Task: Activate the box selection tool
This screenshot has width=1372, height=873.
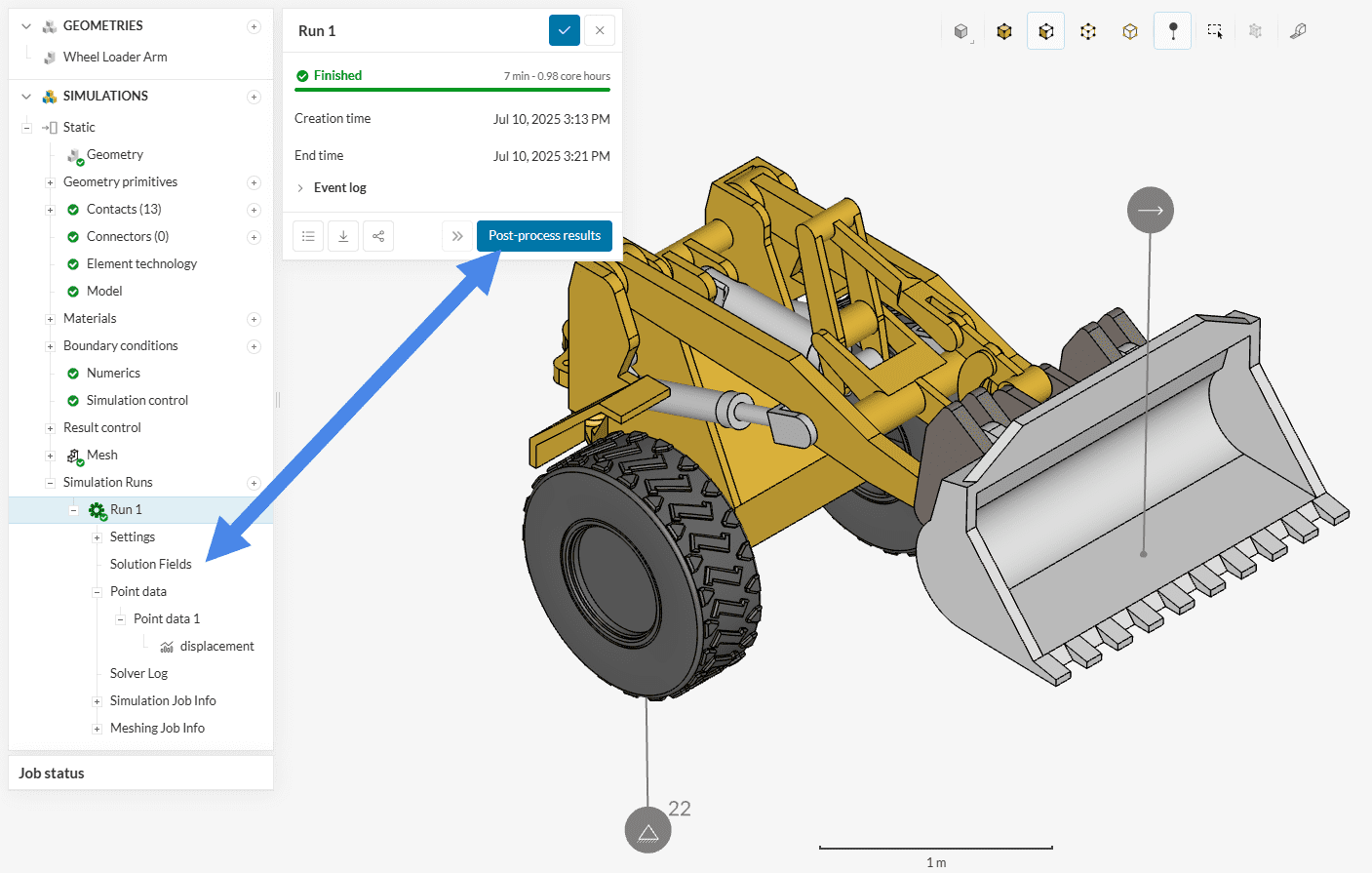Action: pyautogui.click(x=1215, y=31)
